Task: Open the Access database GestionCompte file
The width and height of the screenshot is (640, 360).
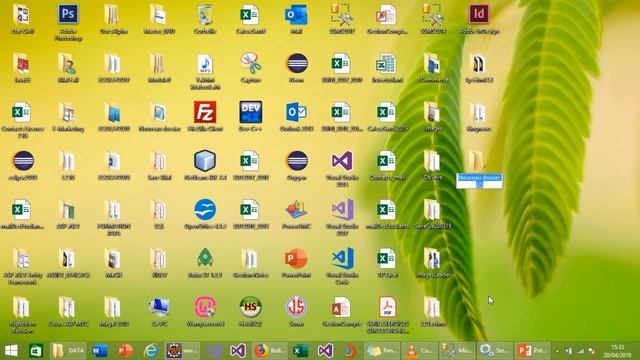Action: 342,307
